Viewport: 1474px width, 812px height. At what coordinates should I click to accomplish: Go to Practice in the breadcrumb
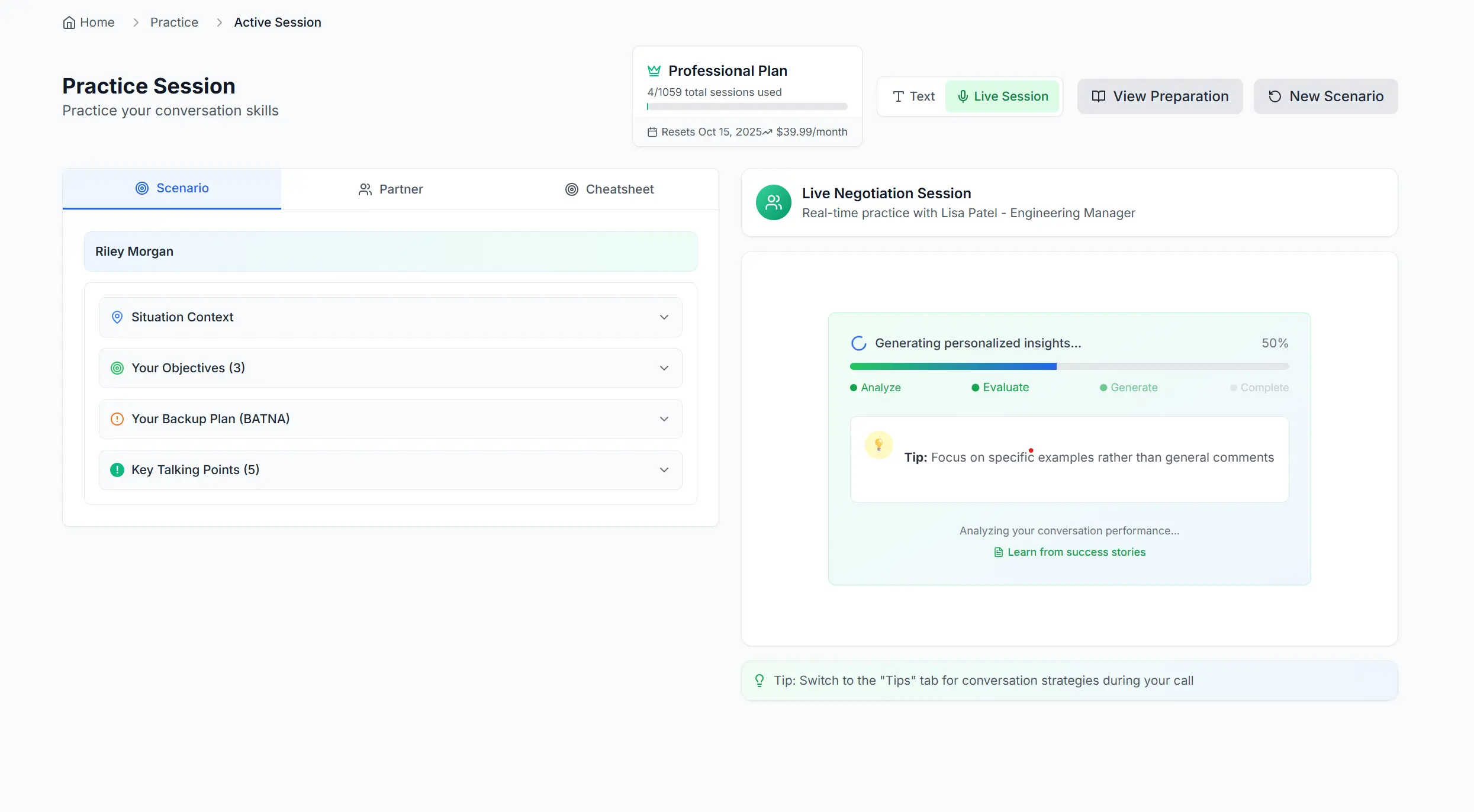pyautogui.click(x=174, y=22)
